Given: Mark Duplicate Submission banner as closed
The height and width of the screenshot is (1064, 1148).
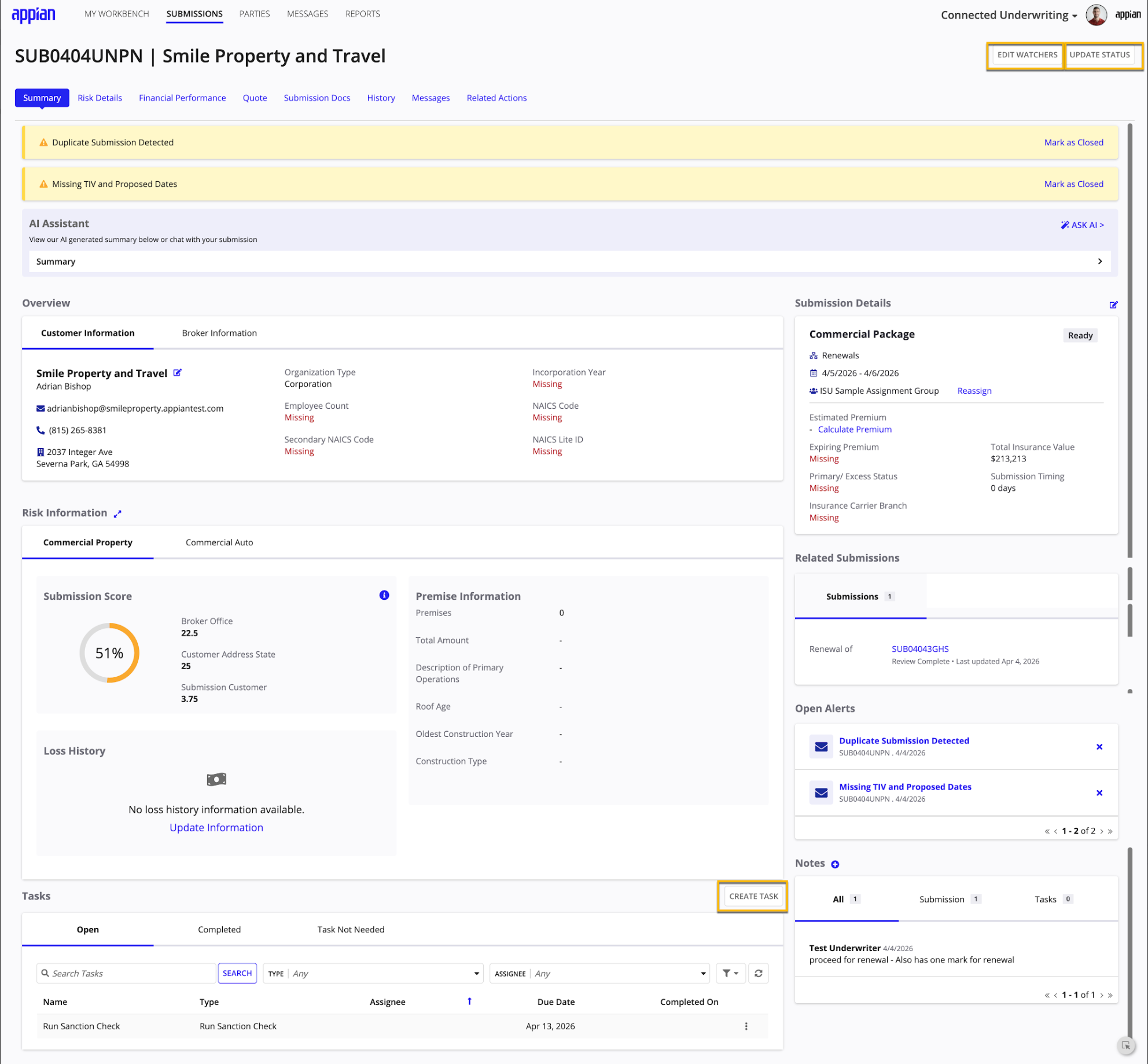Looking at the screenshot, I should (1073, 142).
